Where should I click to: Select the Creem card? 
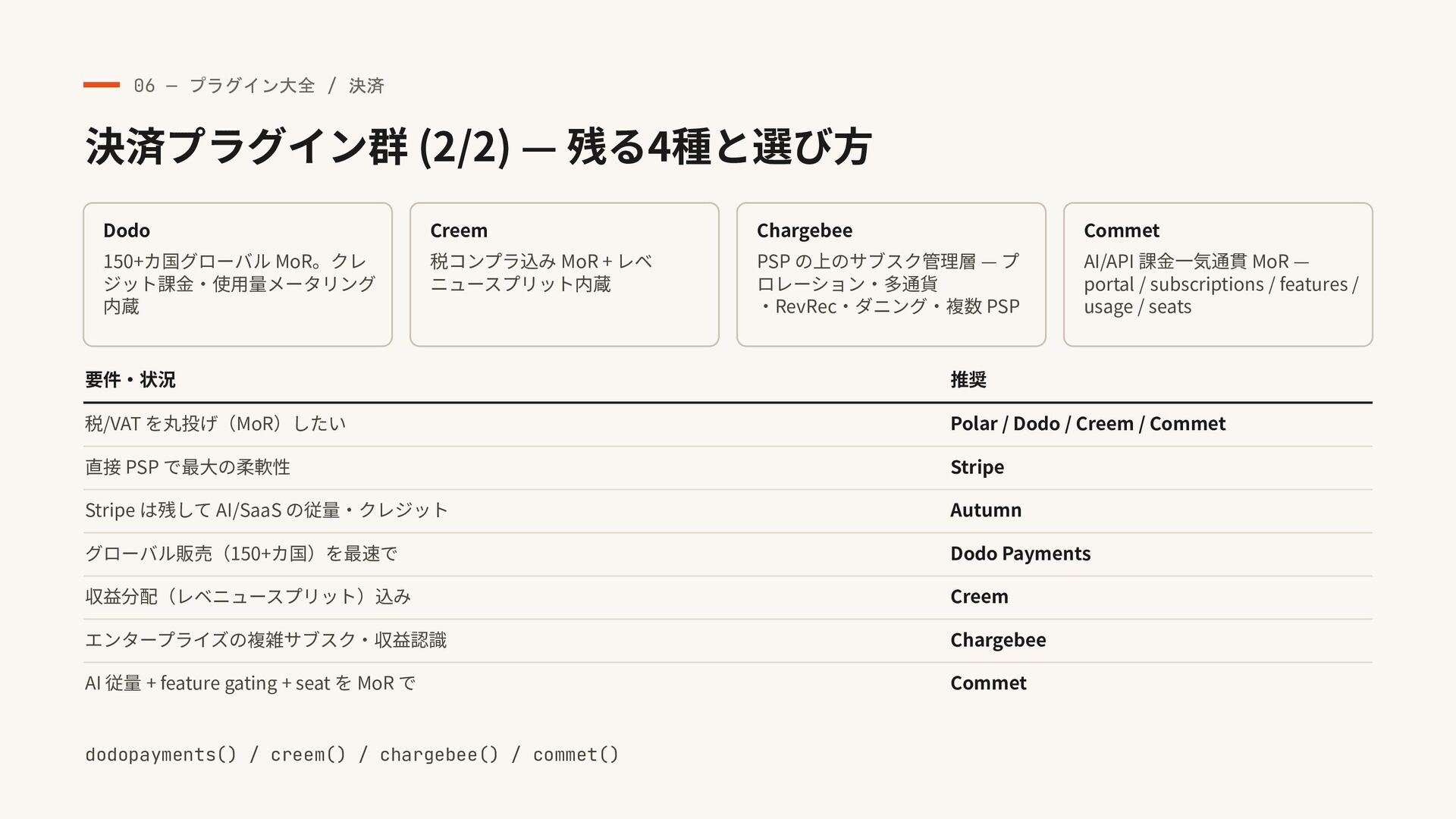pyautogui.click(x=564, y=275)
